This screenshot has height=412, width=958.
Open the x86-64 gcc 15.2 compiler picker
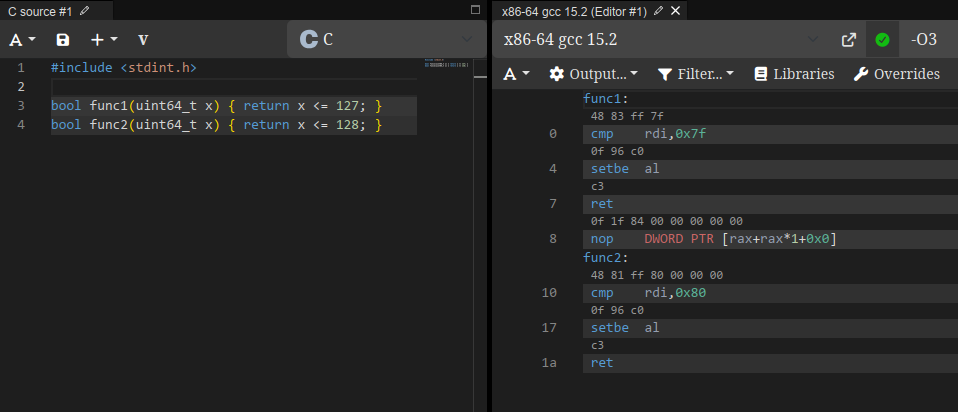click(x=660, y=40)
